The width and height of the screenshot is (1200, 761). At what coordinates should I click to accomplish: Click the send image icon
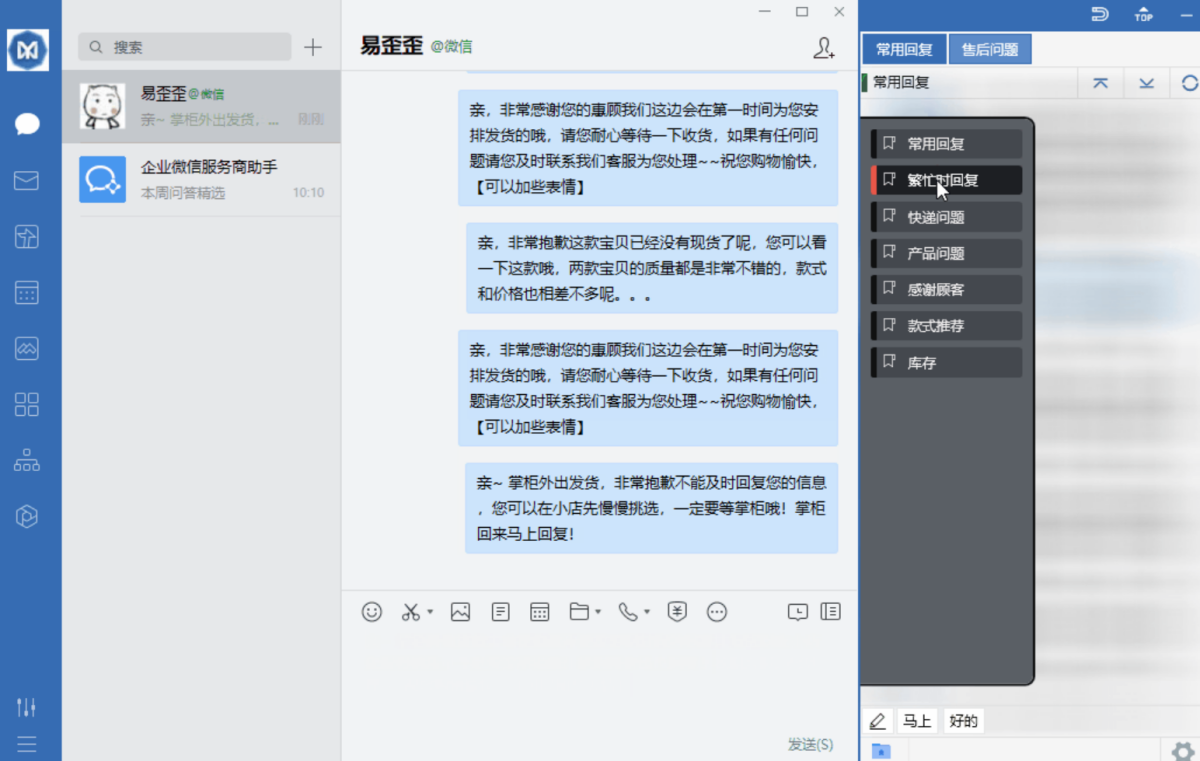point(461,611)
